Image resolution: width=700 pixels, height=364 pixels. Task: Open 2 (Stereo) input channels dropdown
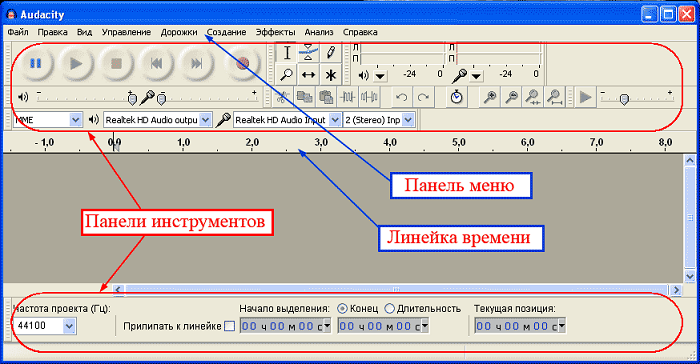(x=408, y=120)
